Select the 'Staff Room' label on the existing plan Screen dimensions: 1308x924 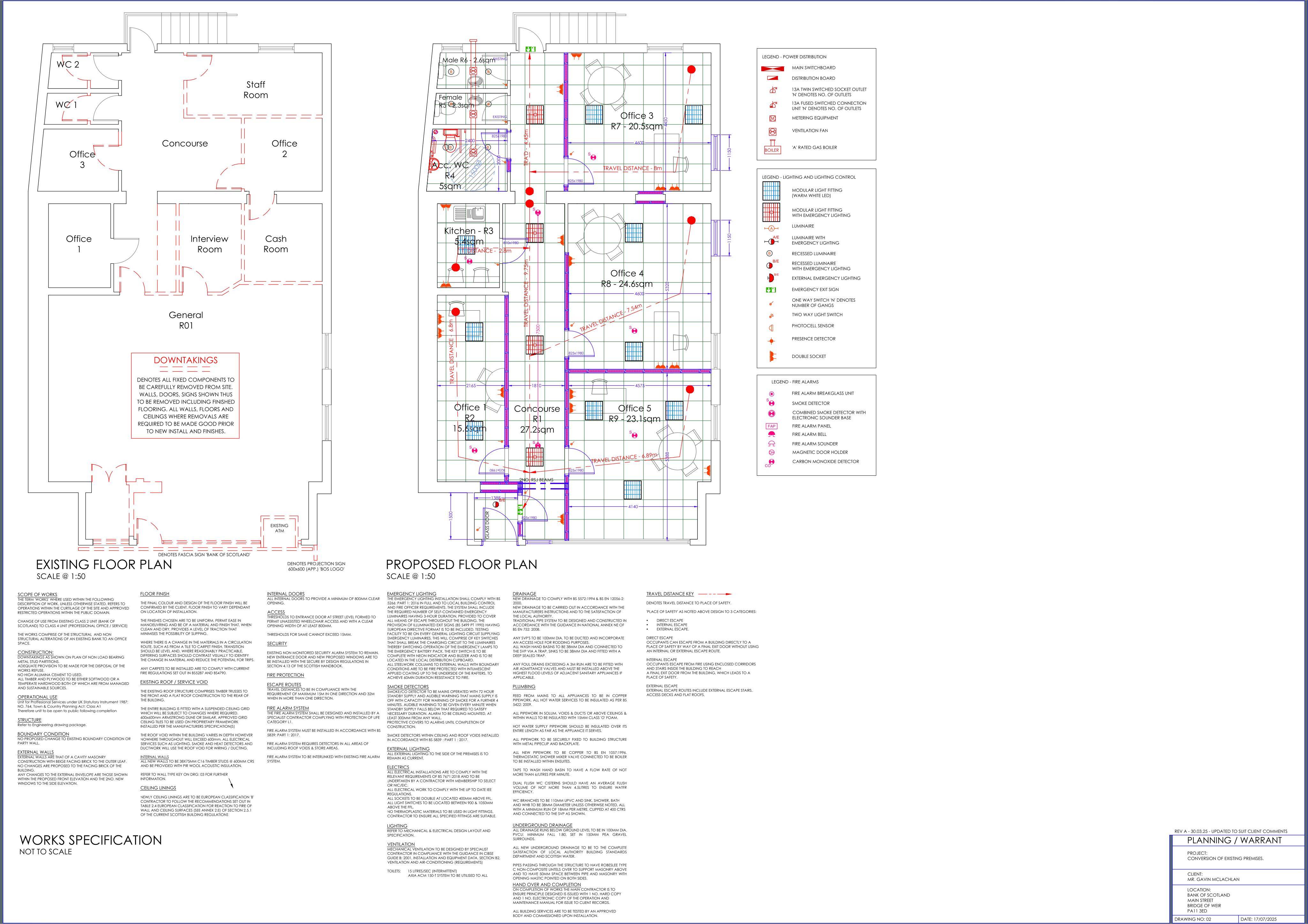(x=256, y=90)
